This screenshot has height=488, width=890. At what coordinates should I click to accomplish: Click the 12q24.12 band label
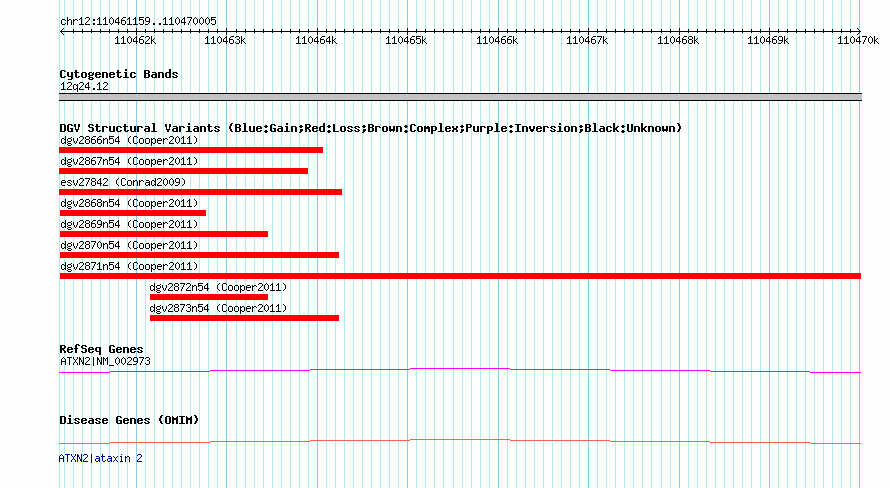pyautogui.click(x=84, y=86)
